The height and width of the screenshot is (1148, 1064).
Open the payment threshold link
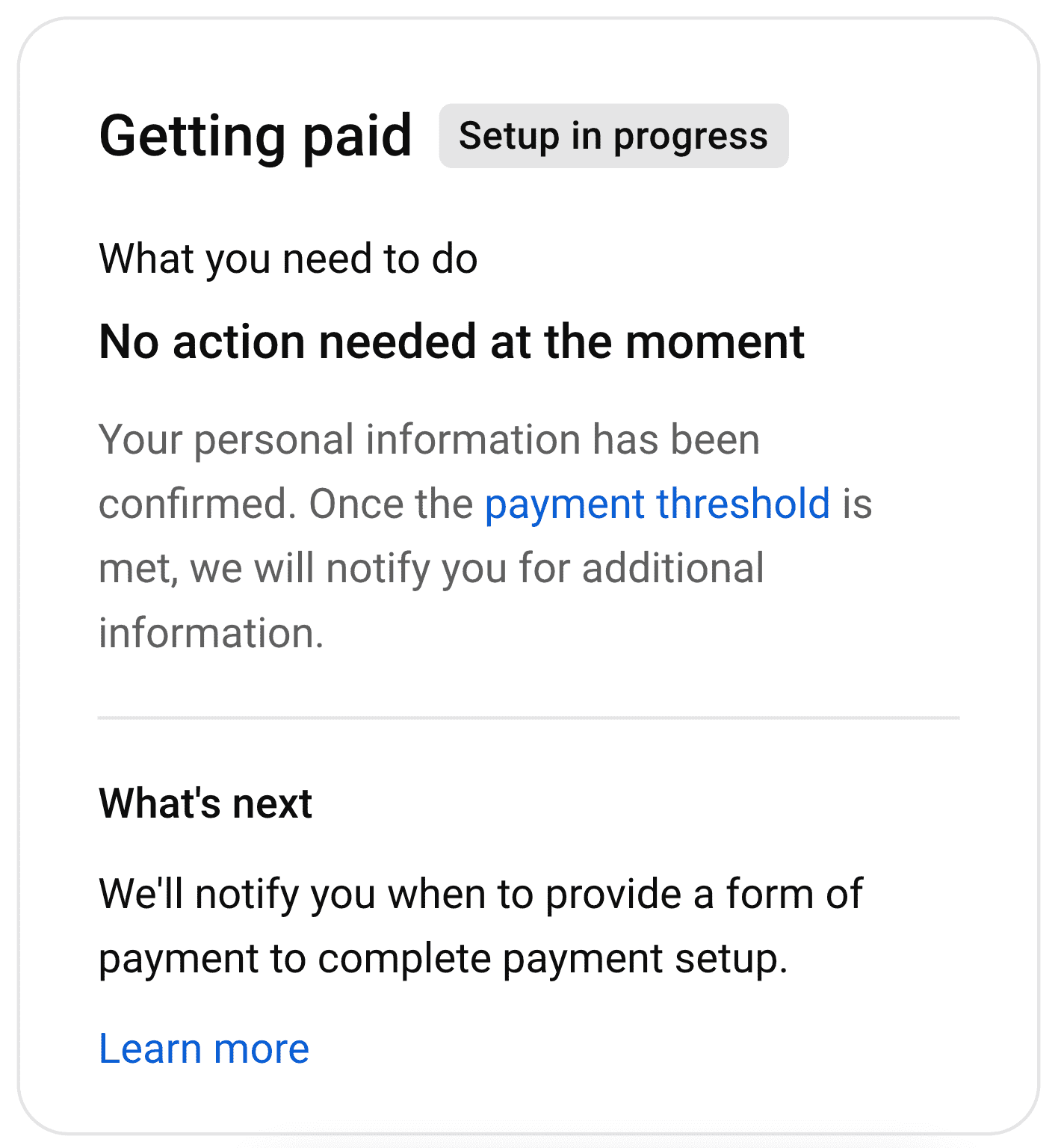pyautogui.click(x=657, y=504)
